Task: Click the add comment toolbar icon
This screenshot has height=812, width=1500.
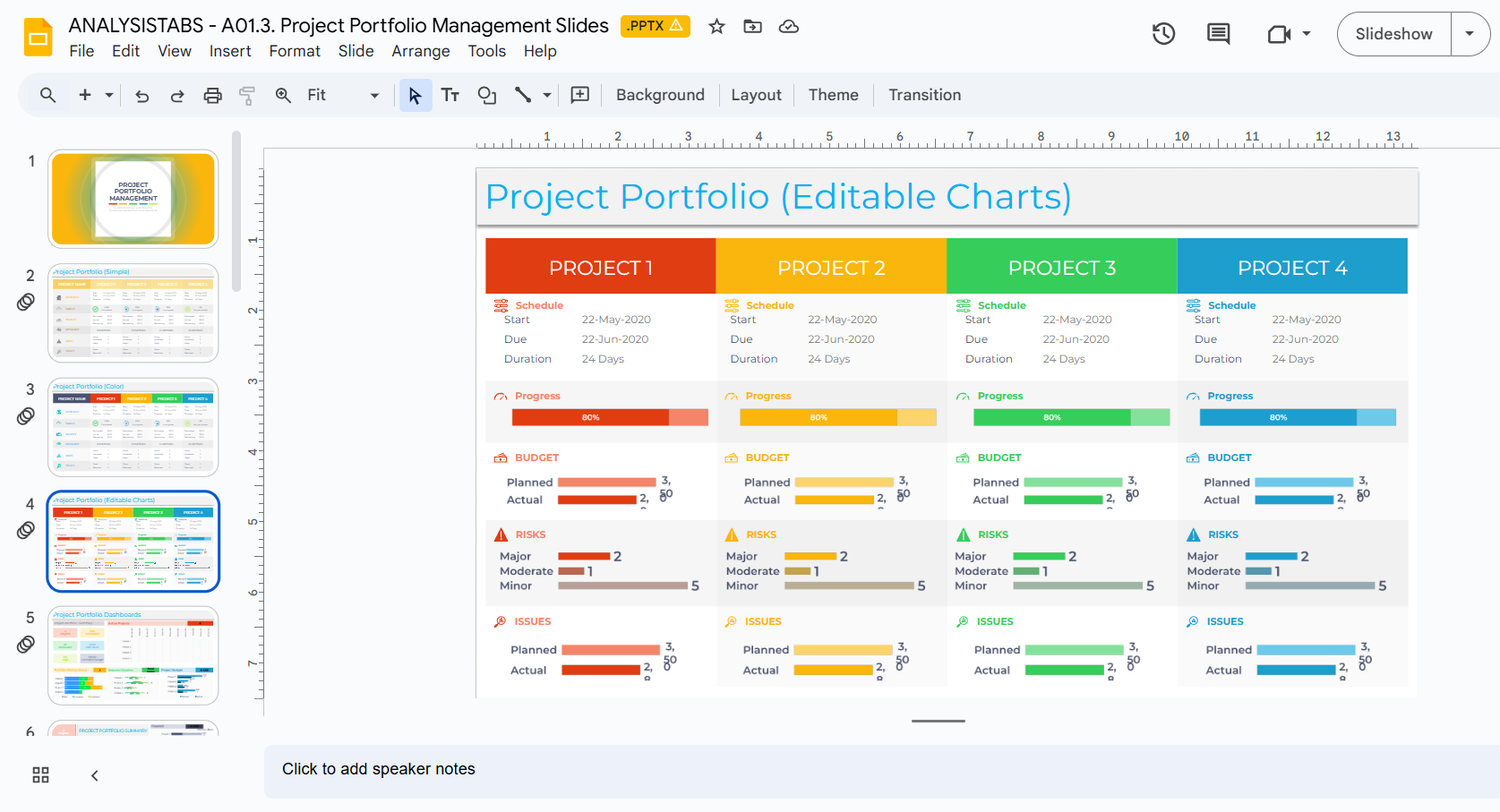Action: pyautogui.click(x=580, y=96)
